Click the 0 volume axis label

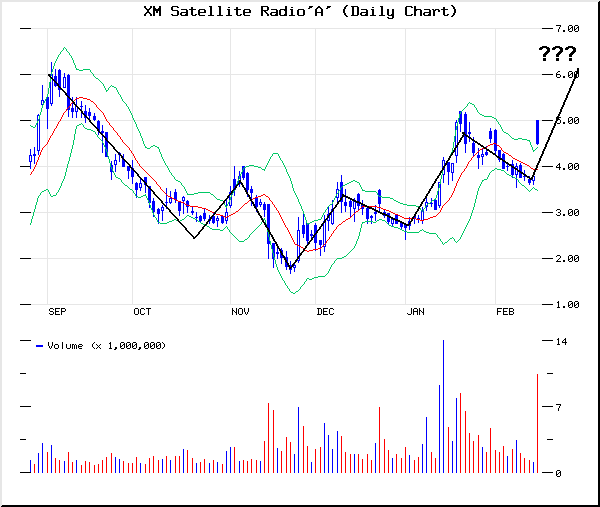(x=559, y=474)
